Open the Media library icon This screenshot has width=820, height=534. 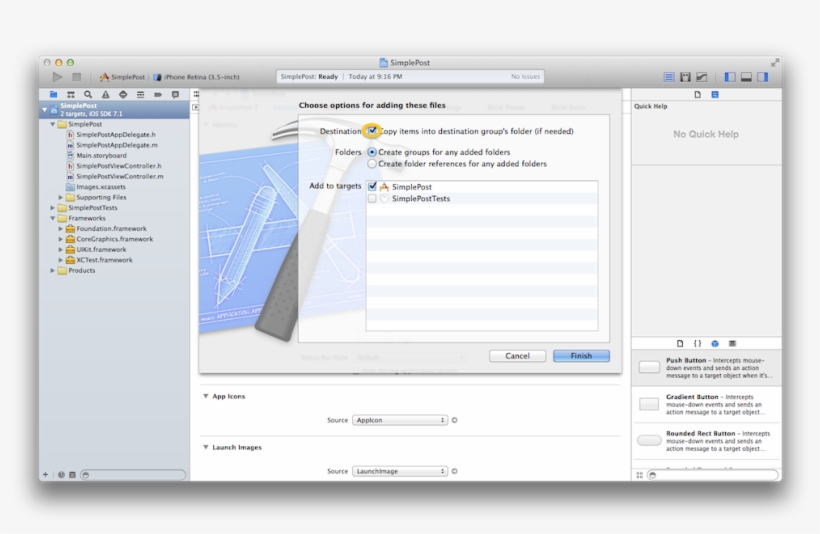(732, 344)
